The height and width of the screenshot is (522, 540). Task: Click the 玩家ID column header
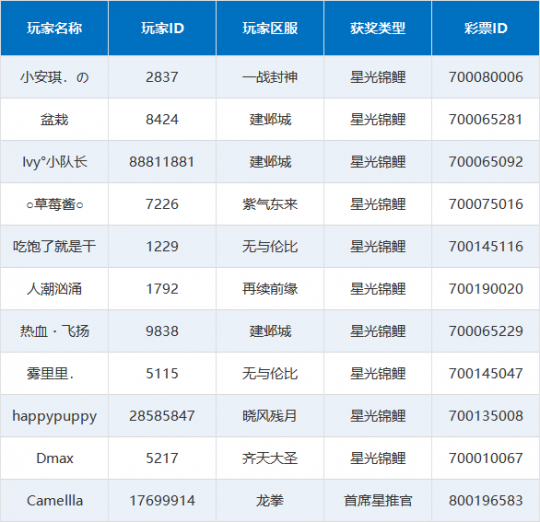[x=162, y=28]
